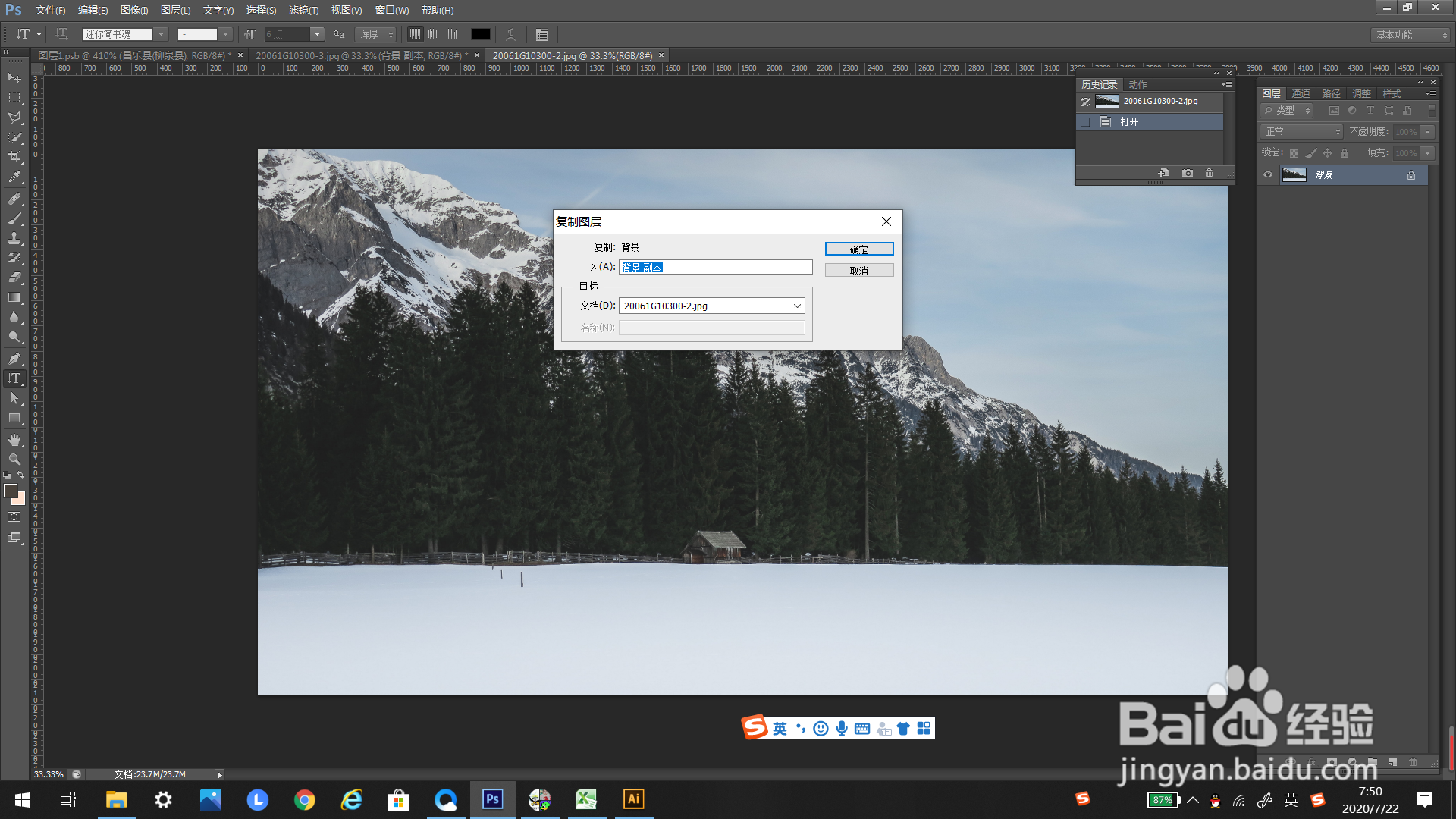Toggle Quick Mask mode in toolbar
This screenshot has height=819, width=1456.
coord(14,517)
